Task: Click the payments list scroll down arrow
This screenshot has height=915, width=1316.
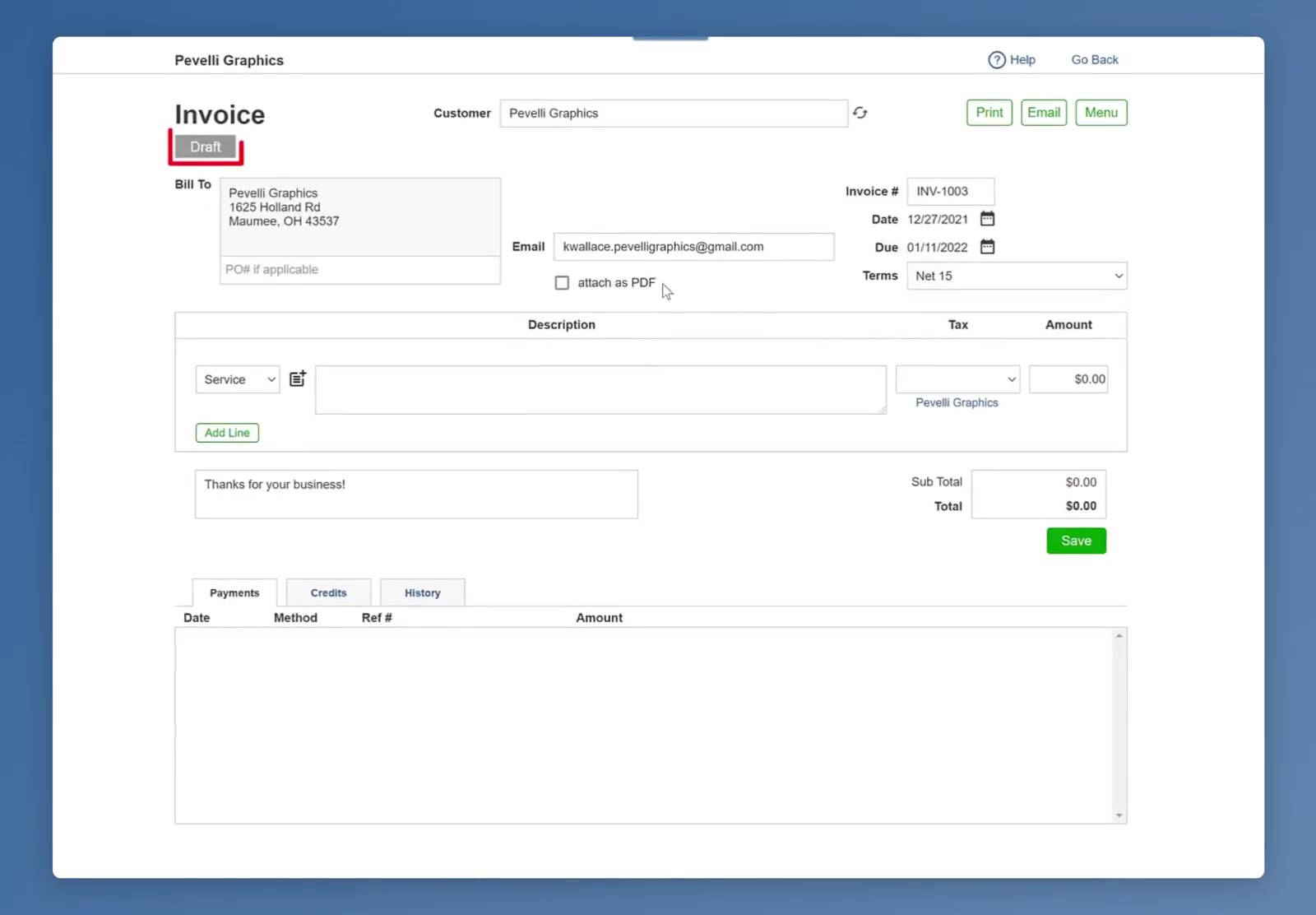Action: 1119,815
